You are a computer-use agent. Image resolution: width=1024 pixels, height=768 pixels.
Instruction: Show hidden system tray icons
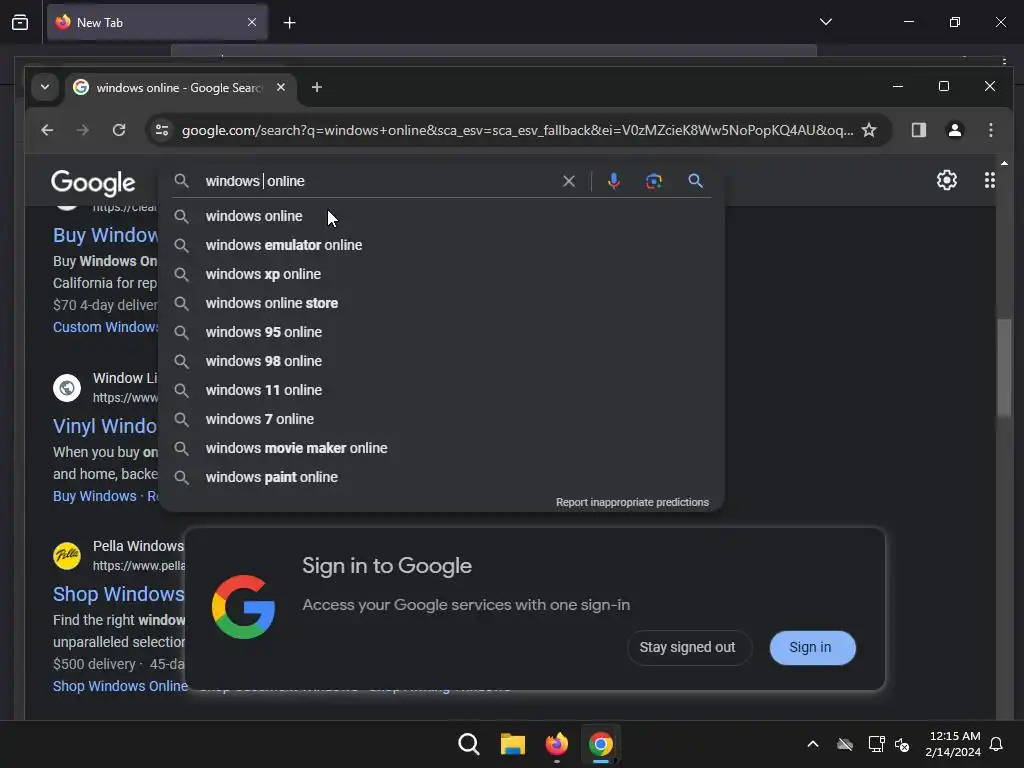pyautogui.click(x=813, y=744)
